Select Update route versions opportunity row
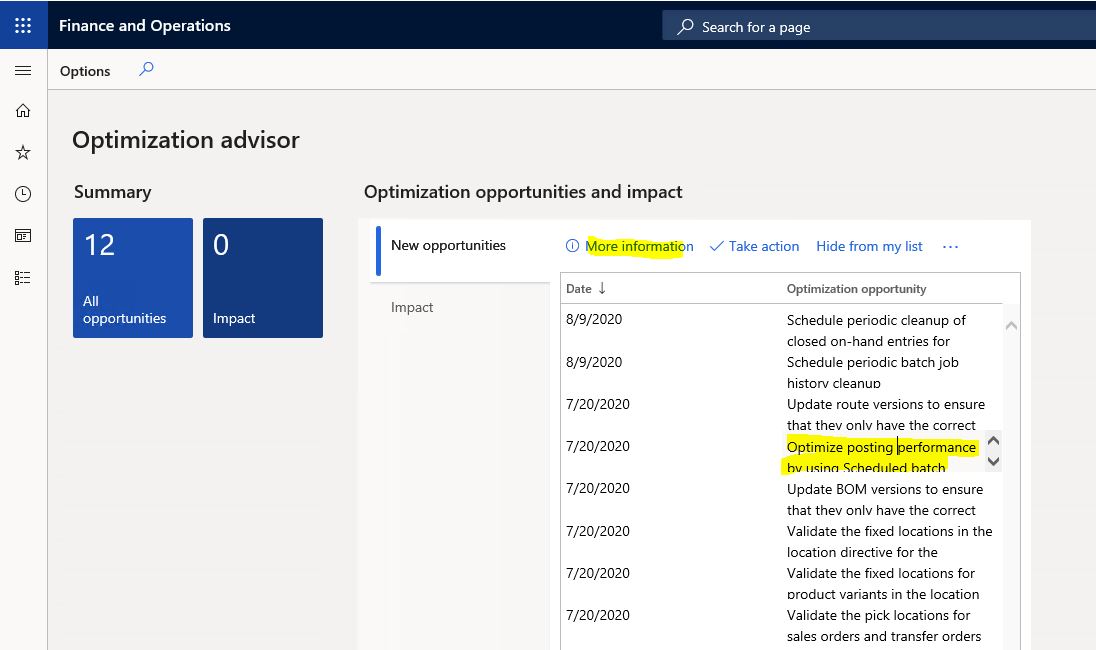This screenshot has width=1096, height=650. [886, 414]
